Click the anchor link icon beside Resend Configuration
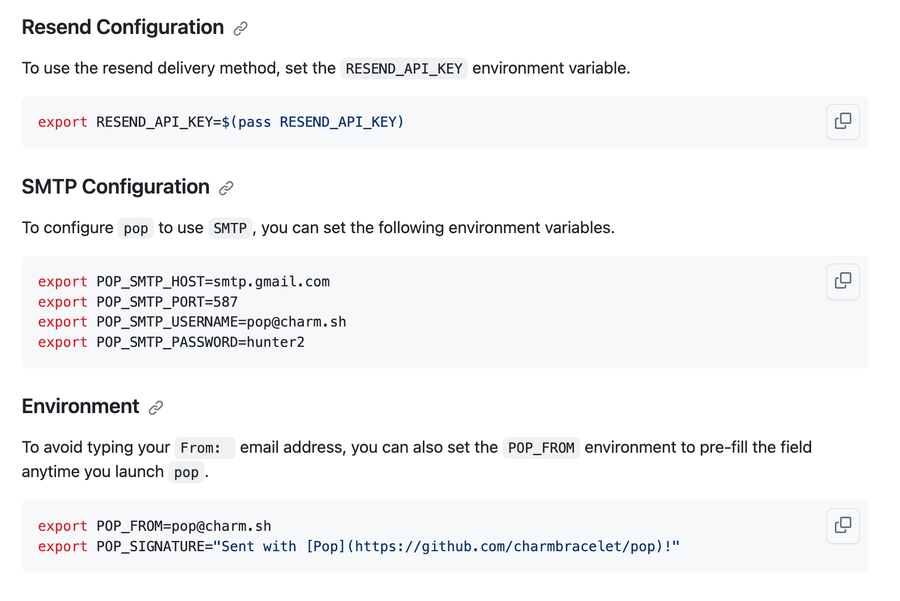This screenshot has width=900, height=601. (241, 29)
